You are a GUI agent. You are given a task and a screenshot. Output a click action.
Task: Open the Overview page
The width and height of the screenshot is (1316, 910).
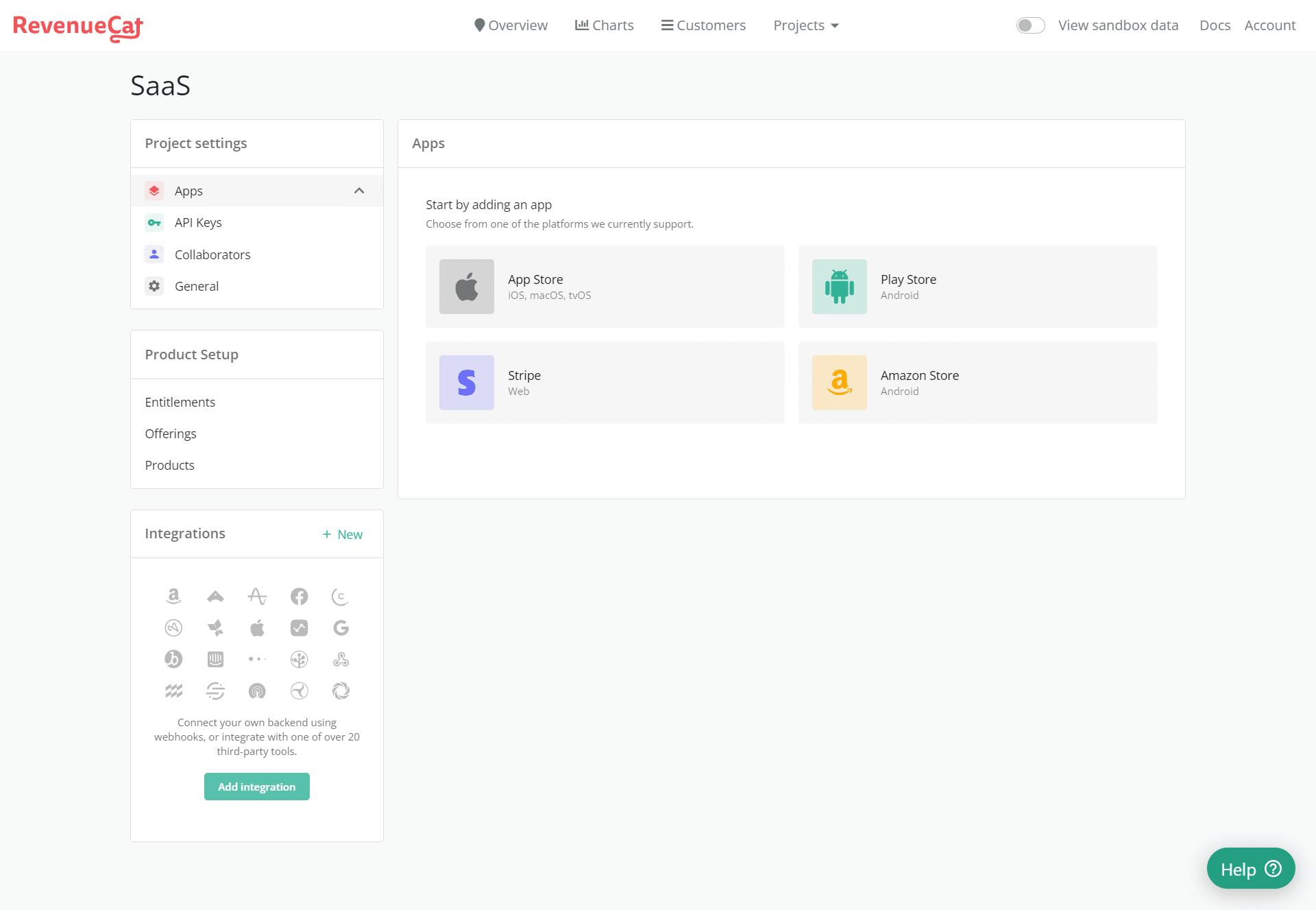coord(511,25)
